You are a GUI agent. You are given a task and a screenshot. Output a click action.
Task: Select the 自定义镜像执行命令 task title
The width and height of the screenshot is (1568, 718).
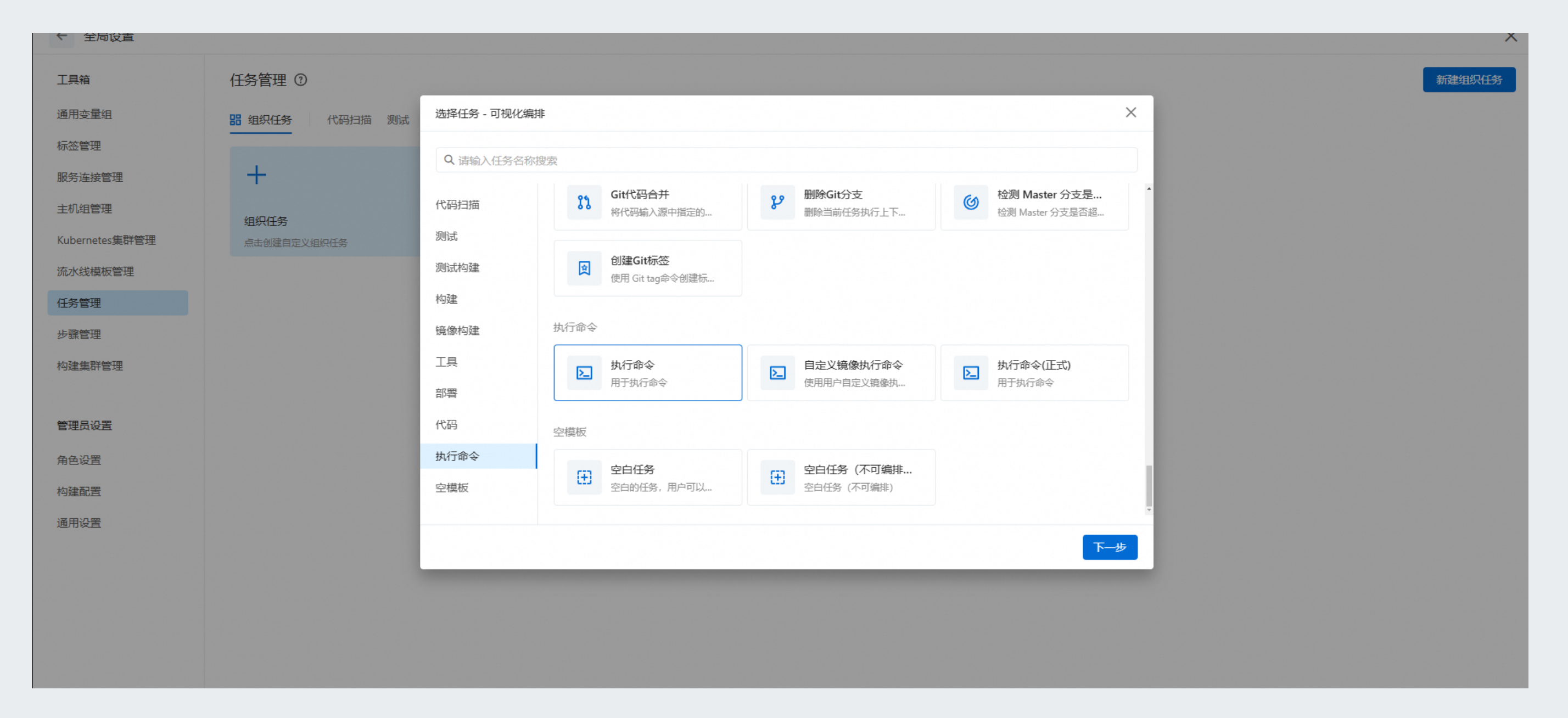pos(853,365)
